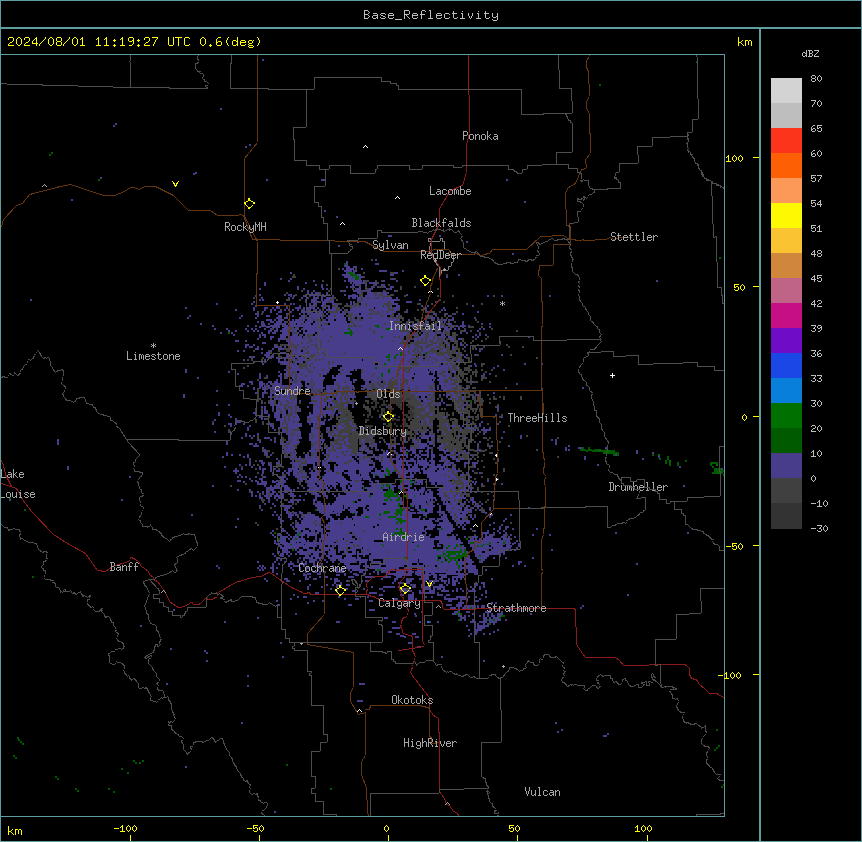Click the yellow diamond between Olds and Didsbury
The height and width of the screenshot is (842, 862).
point(388,417)
